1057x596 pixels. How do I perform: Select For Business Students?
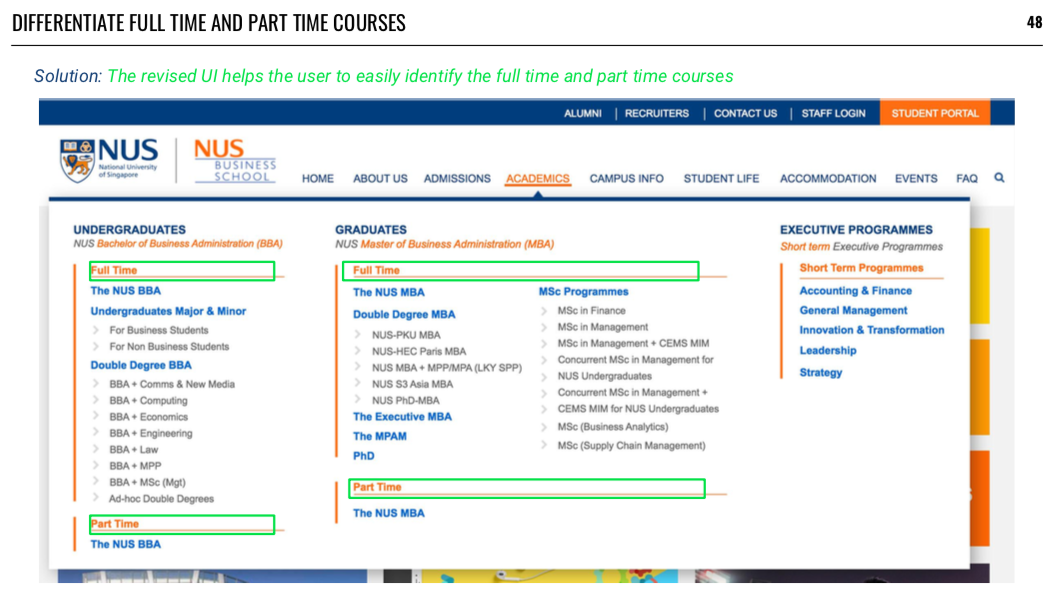tap(158, 330)
